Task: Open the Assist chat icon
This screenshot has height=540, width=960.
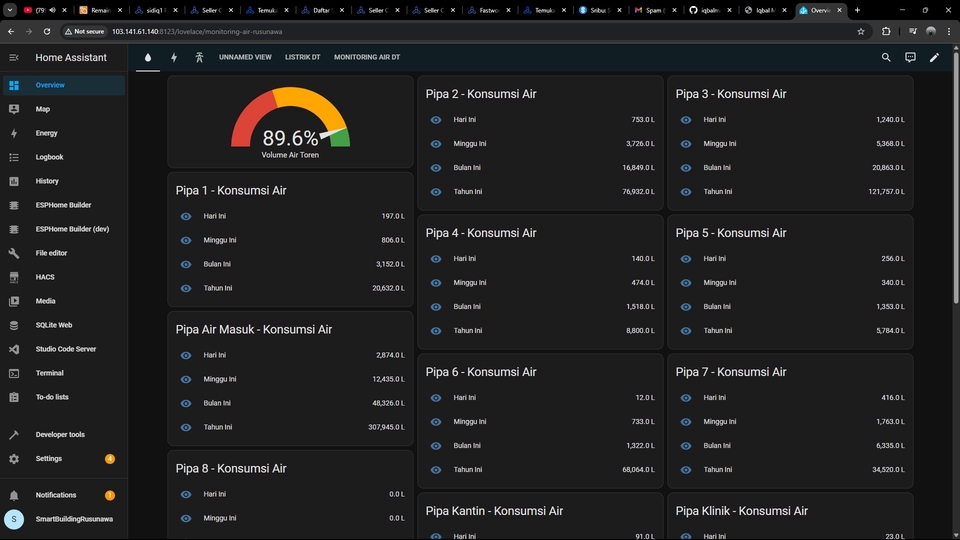Action: click(x=910, y=58)
